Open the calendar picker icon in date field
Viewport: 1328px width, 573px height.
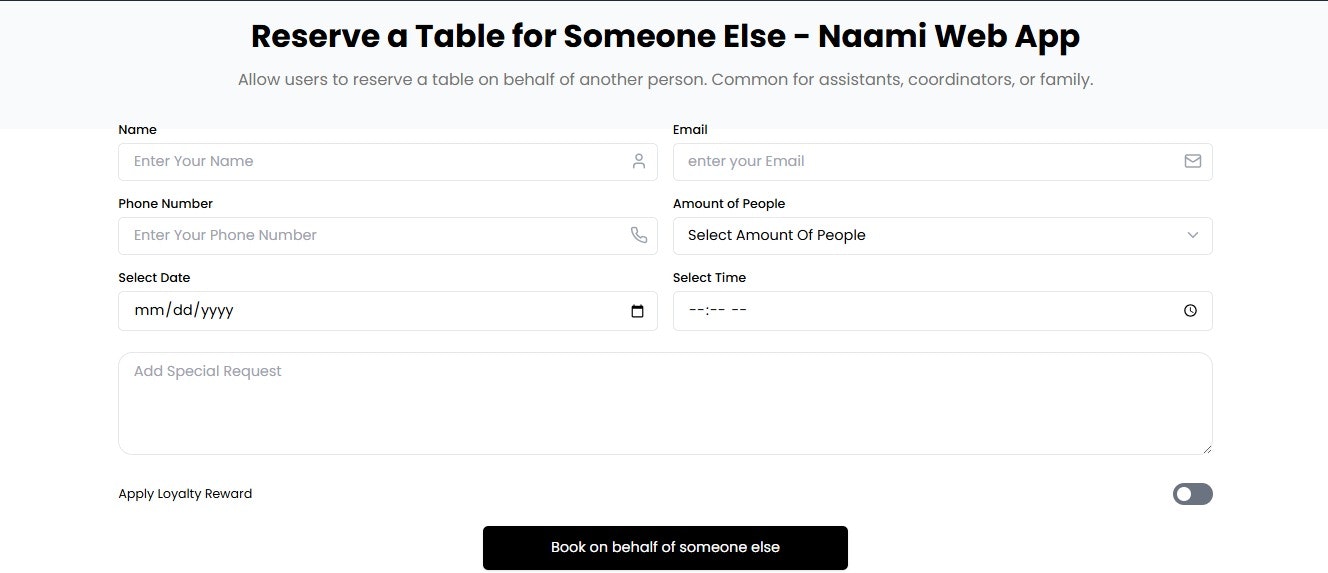[638, 311]
